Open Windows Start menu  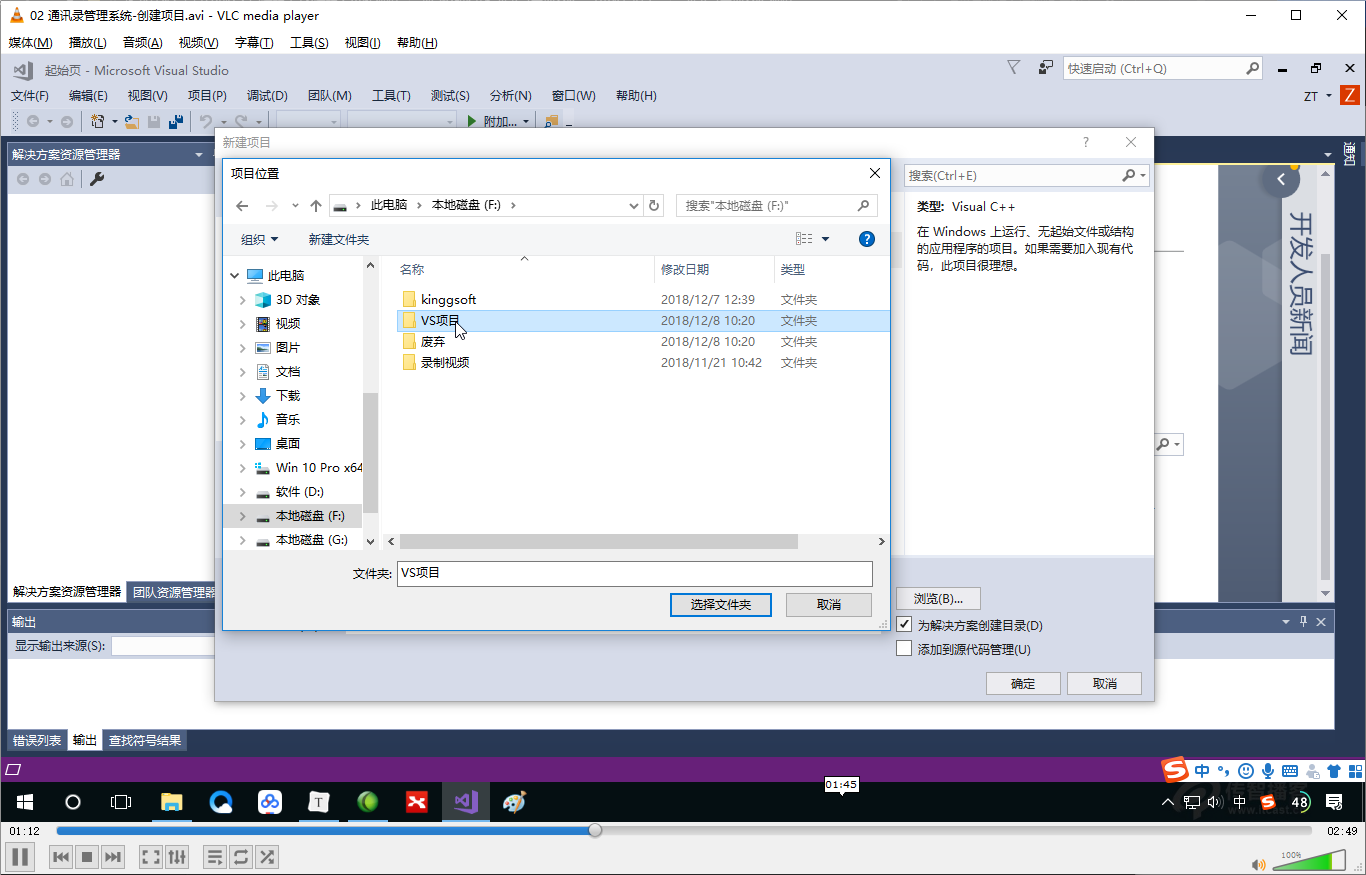pos(24,802)
